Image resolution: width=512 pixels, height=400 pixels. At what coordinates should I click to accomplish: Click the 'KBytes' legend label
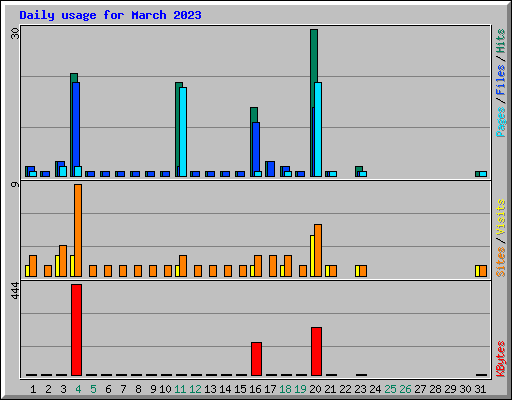coord(500,359)
